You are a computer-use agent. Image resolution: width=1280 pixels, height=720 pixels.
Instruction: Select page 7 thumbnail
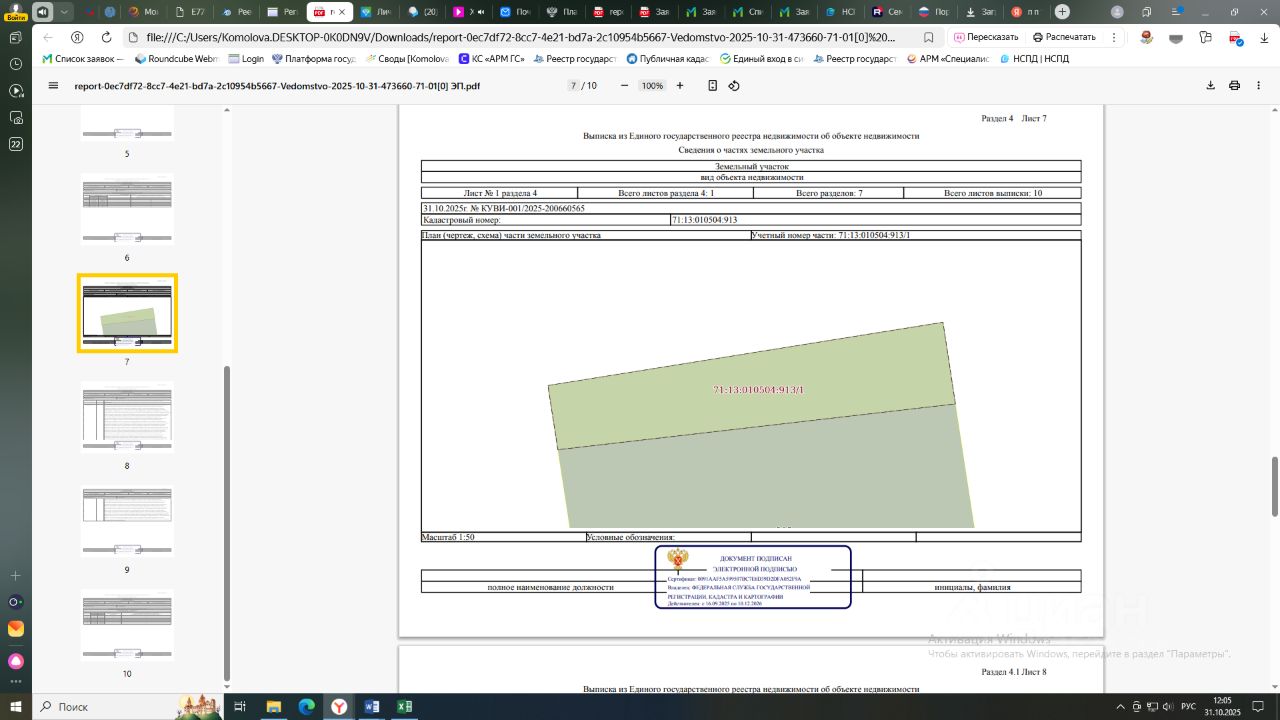tap(127, 313)
